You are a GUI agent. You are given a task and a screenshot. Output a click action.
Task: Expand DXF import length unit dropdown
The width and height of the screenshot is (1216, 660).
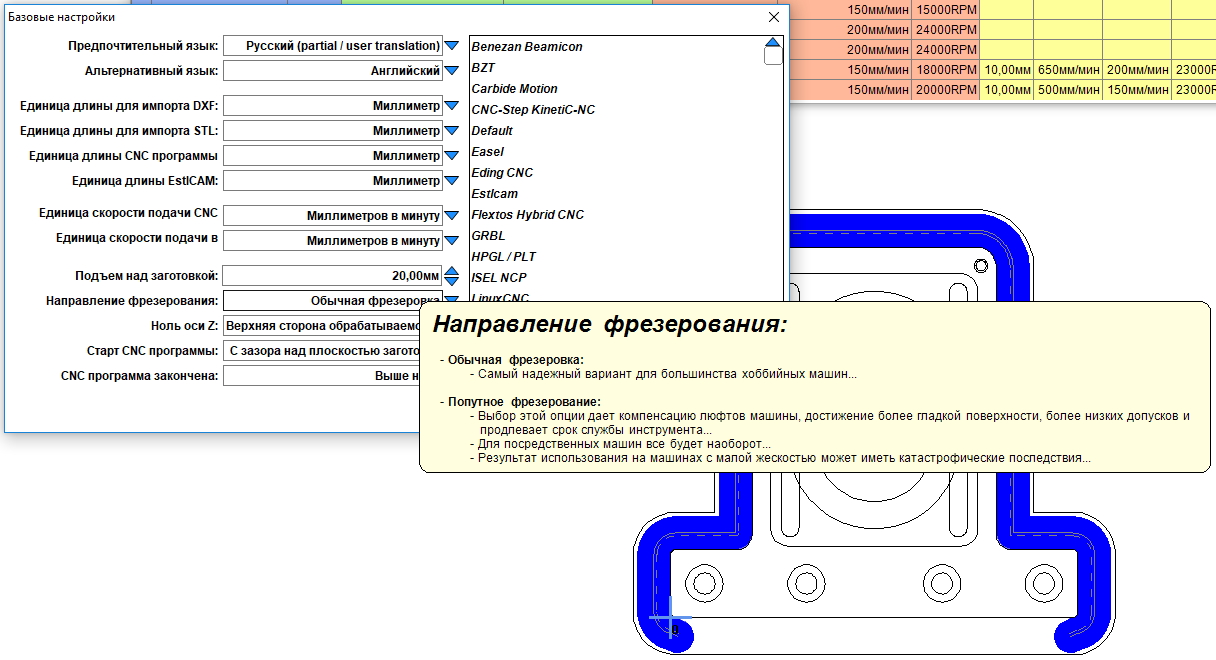(452, 105)
